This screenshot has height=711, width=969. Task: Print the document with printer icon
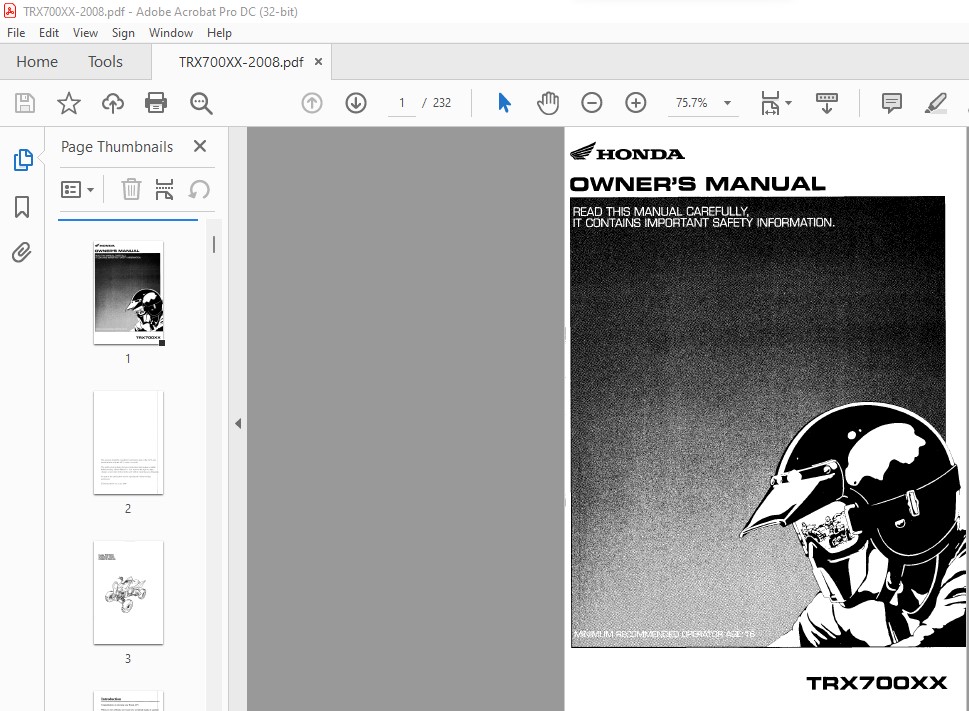pos(156,103)
